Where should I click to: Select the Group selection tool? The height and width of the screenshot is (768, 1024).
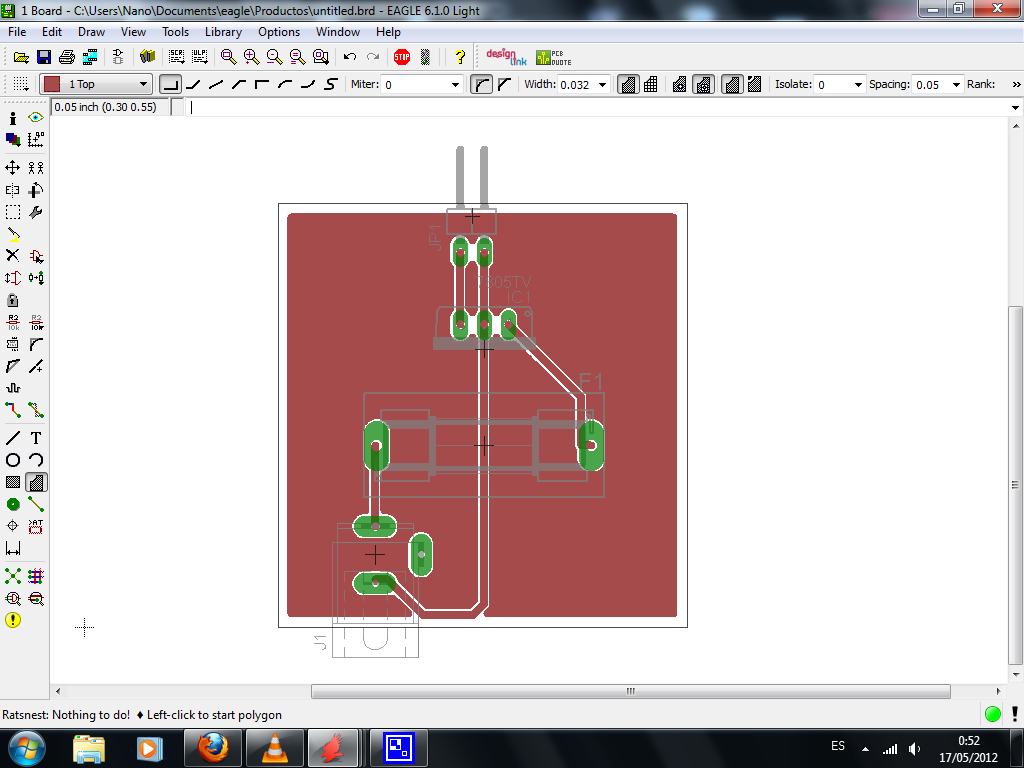coord(12,212)
